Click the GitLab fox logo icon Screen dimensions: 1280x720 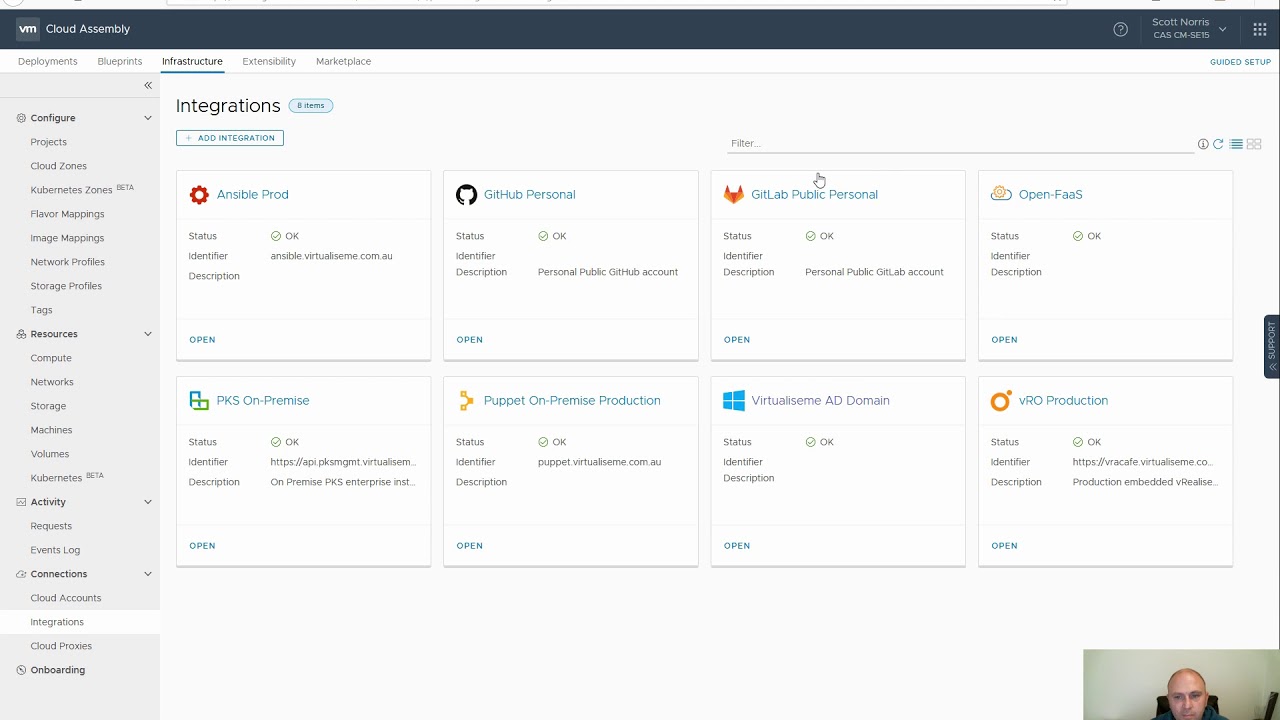coord(734,194)
